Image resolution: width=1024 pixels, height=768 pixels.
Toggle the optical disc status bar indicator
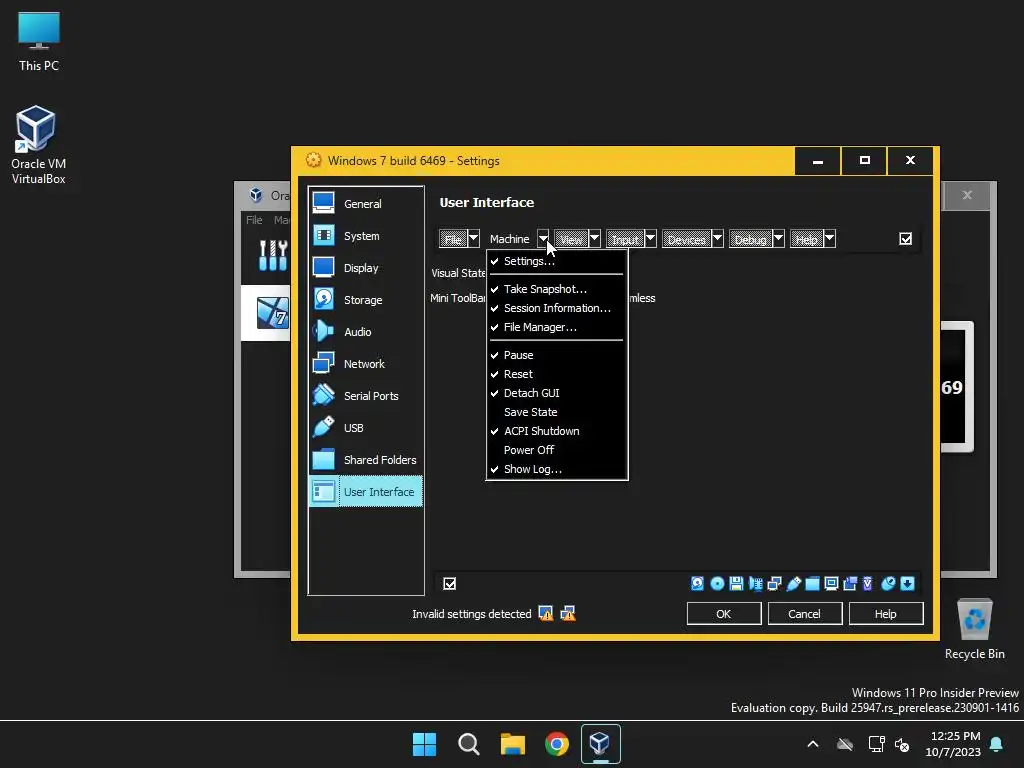716,583
